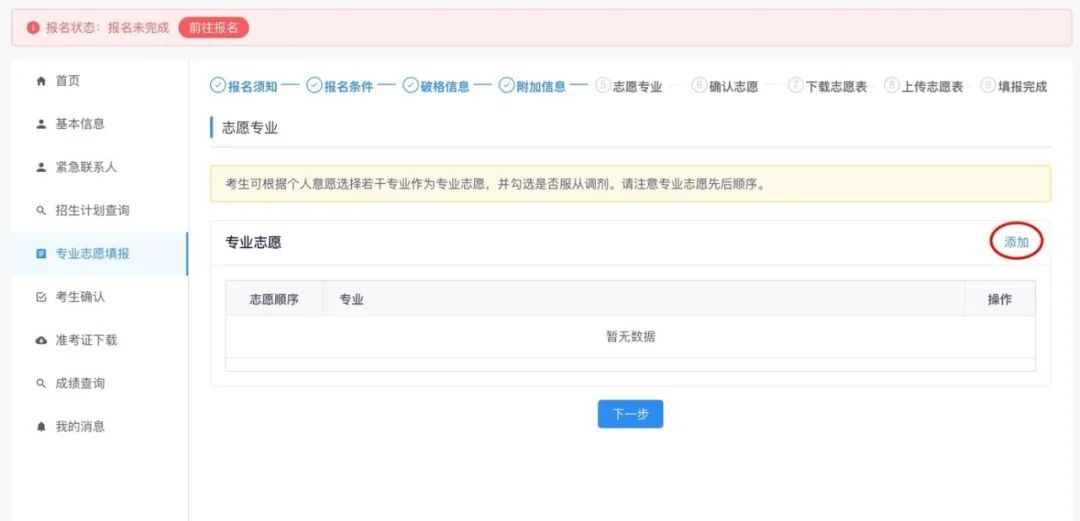Click the magnifier icon beside 招生计划查询
The image size is (1080, 521).
coord(41,211)
